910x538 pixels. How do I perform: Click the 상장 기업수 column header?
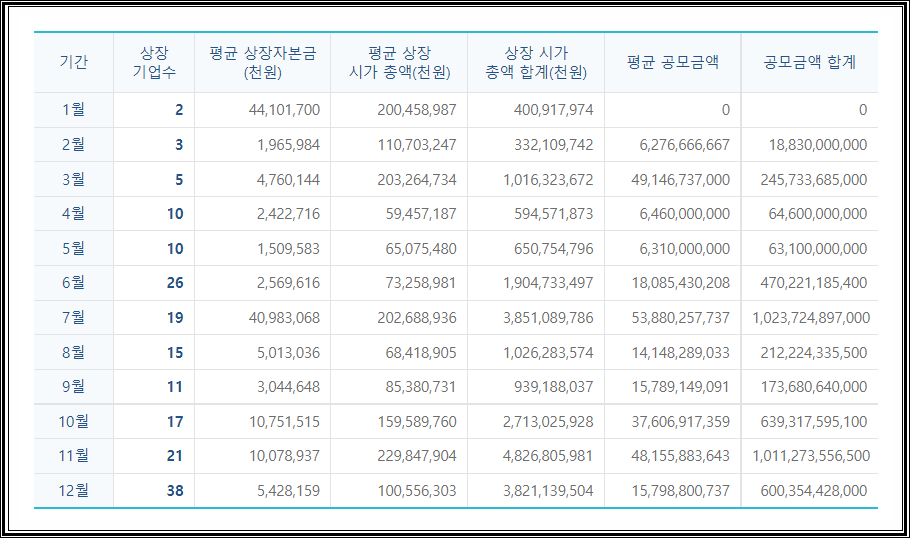(x=154, y=62)
